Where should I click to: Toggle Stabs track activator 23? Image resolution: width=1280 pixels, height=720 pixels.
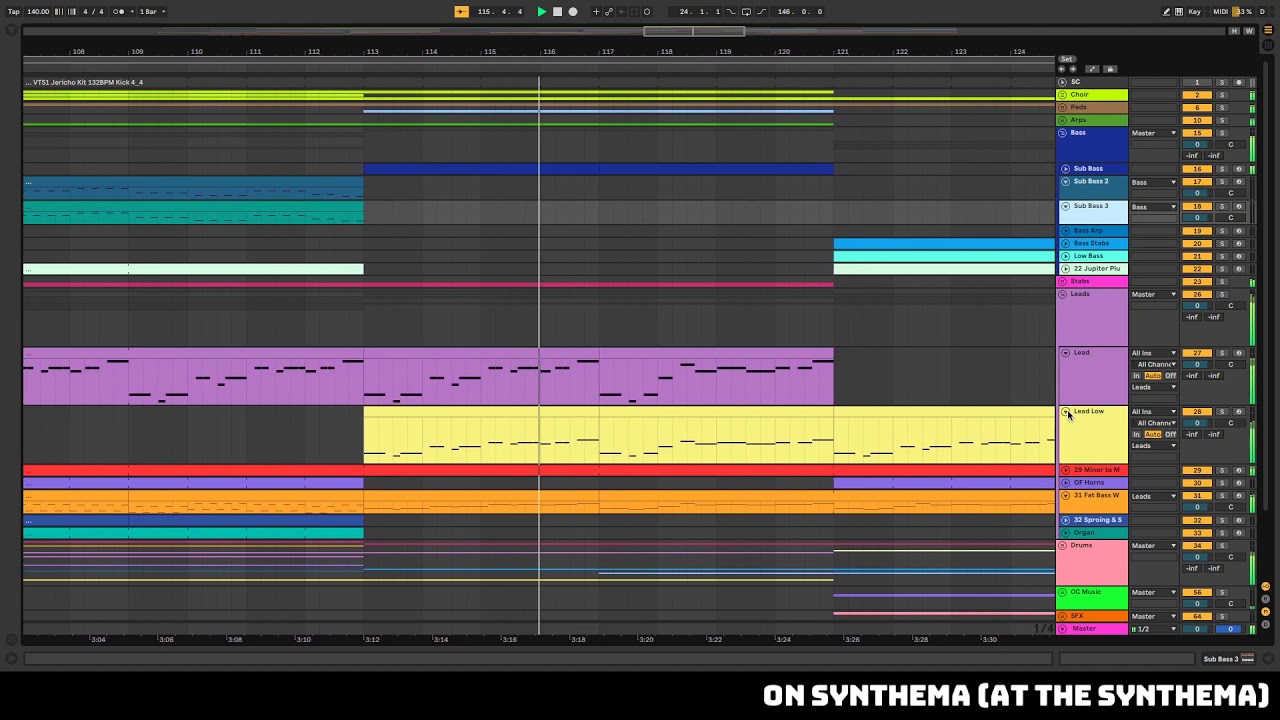pyautogui.click(x=1197, y=282)
